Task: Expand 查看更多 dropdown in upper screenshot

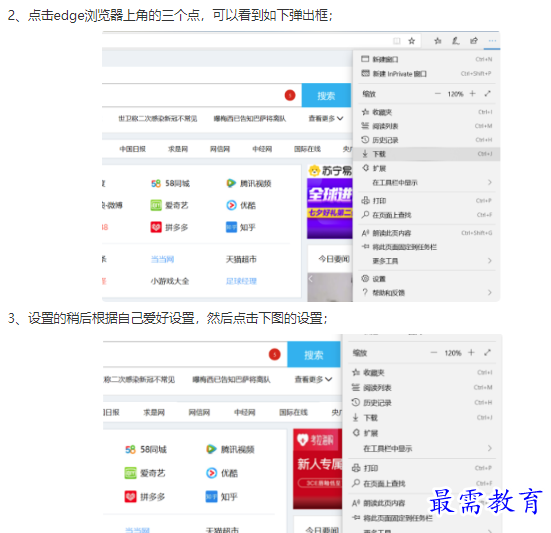Action: (x=326, y=118)
